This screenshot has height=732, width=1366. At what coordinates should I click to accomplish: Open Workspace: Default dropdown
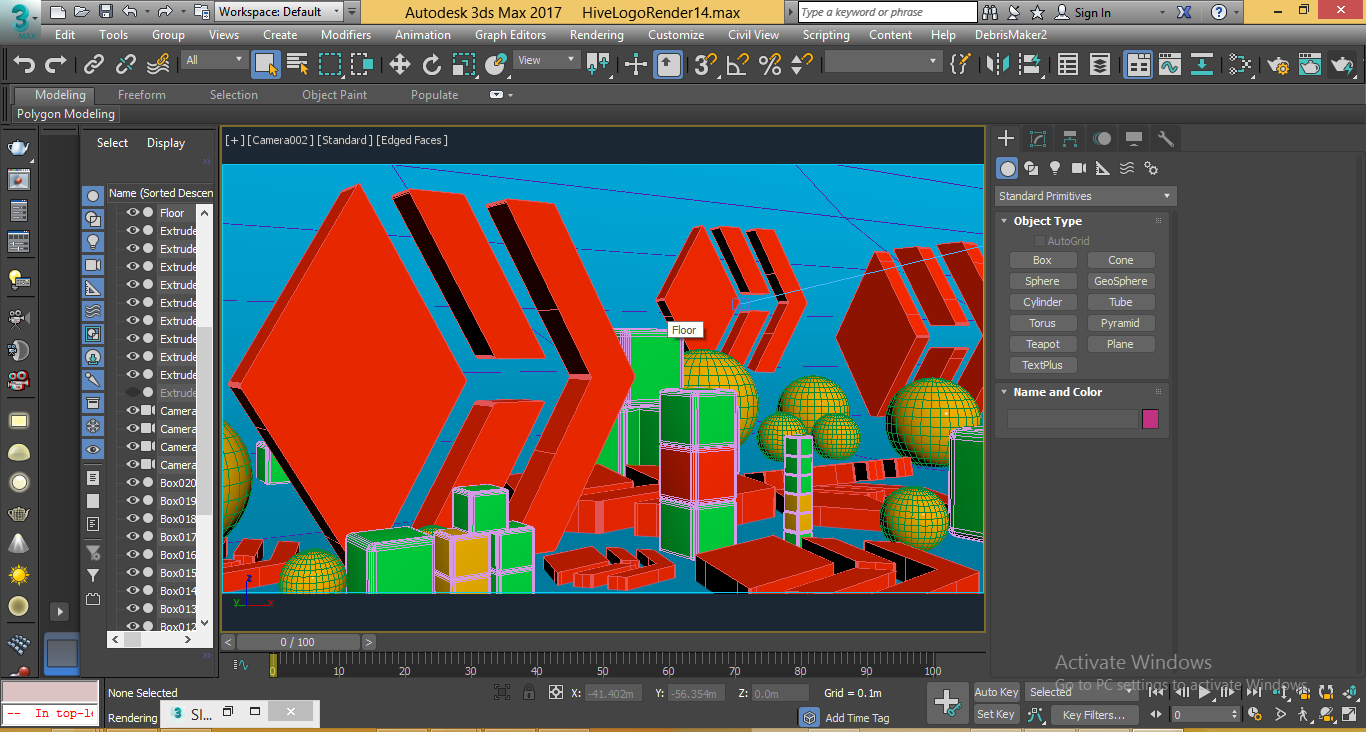(280, 12)
